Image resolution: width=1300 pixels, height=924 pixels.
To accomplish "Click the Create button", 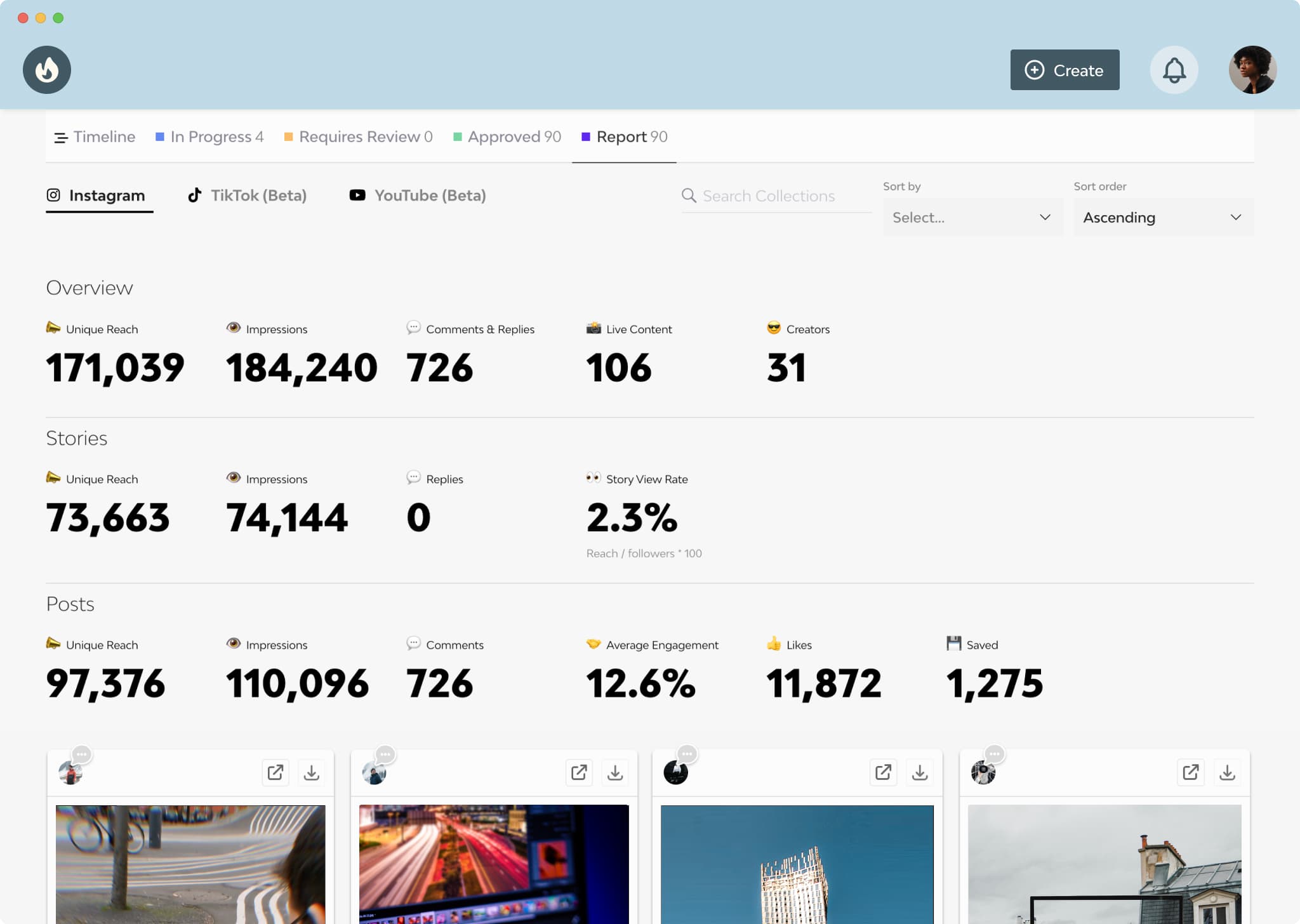I will tap(1065, 70).
